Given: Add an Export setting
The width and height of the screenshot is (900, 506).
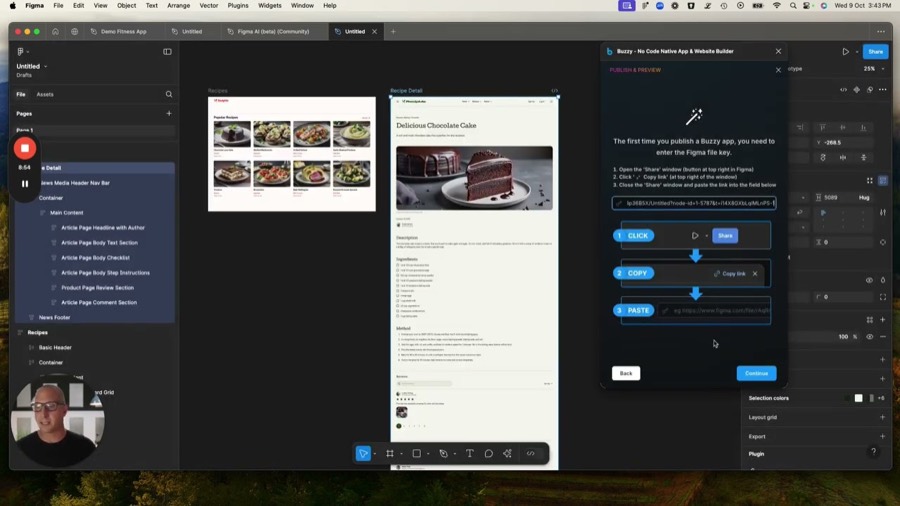Looking at the screenshot, I should coord(882,437).
